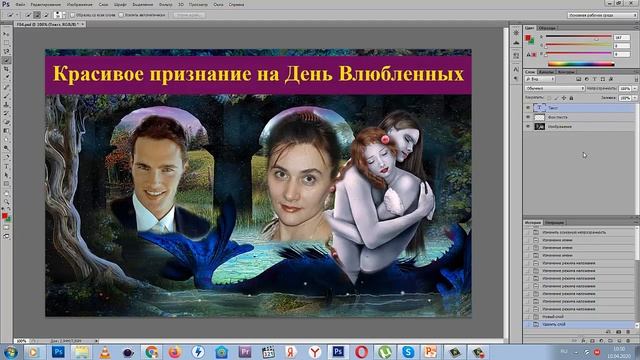640x360 pixels.
Task: Select the Crop tool
Action: point(6,69)
